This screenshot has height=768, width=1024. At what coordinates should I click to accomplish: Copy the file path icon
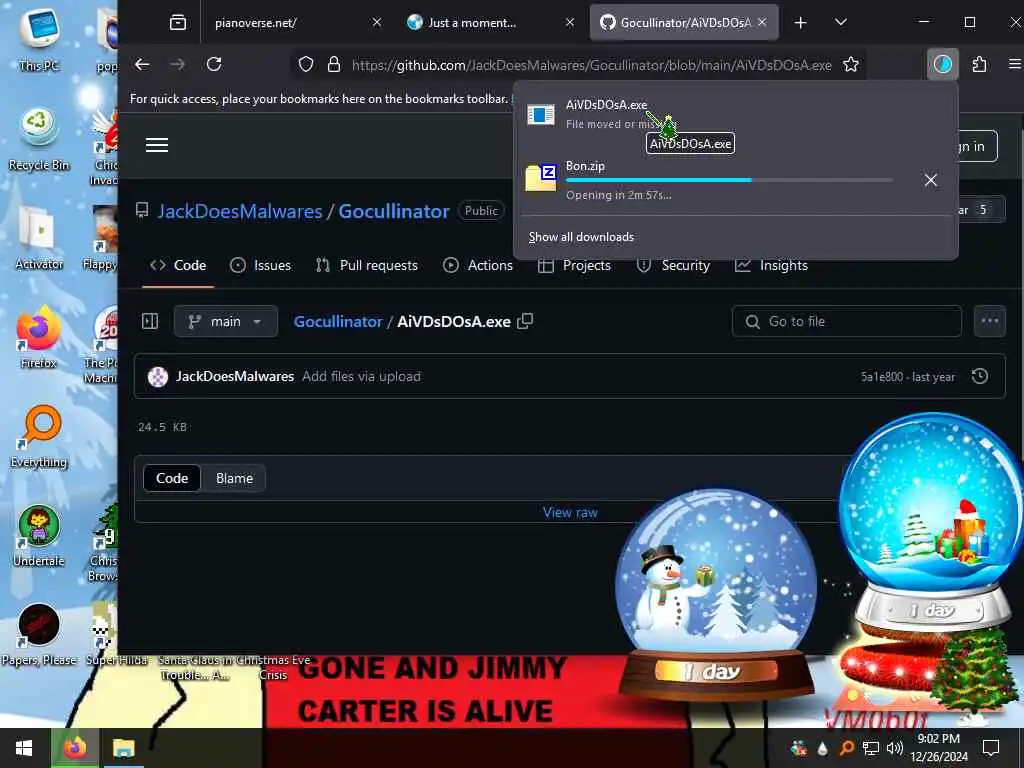coord(525,321)
